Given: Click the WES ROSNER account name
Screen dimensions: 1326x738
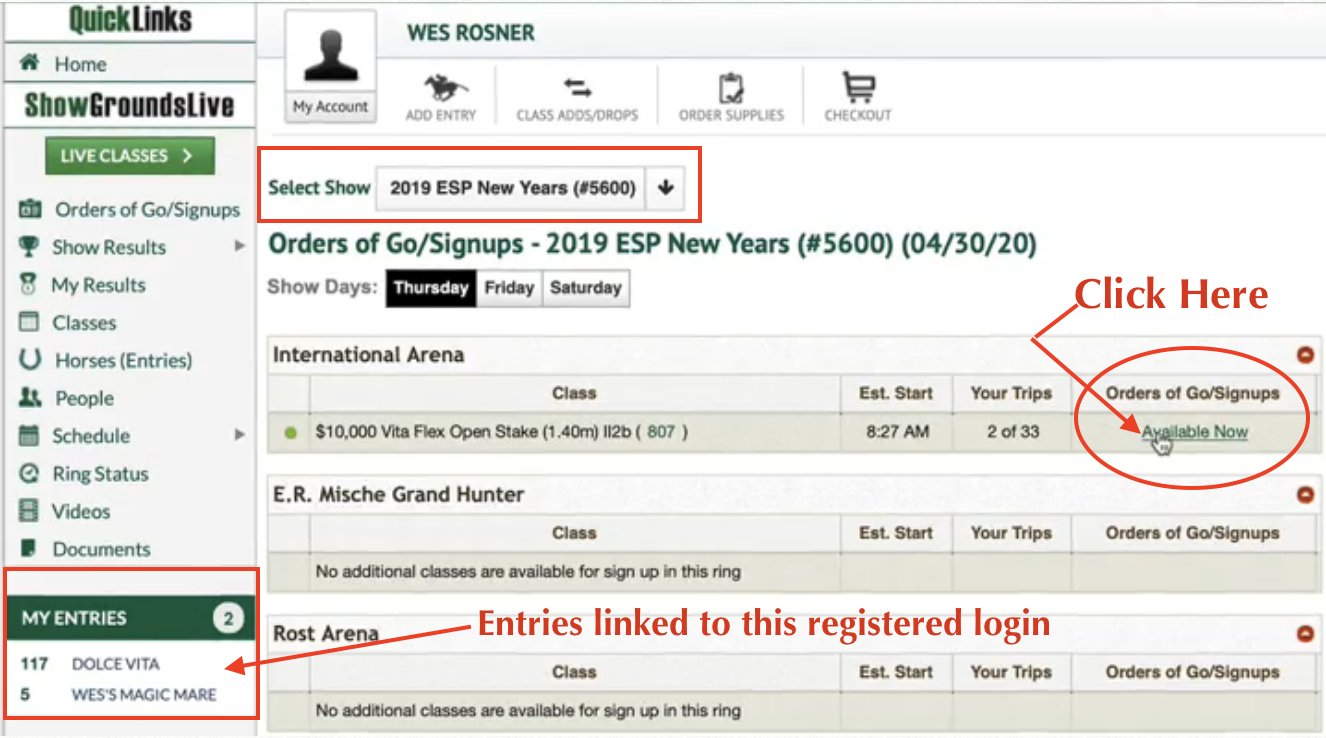Looking at the screenshot, I should click(x=471, y=33).
